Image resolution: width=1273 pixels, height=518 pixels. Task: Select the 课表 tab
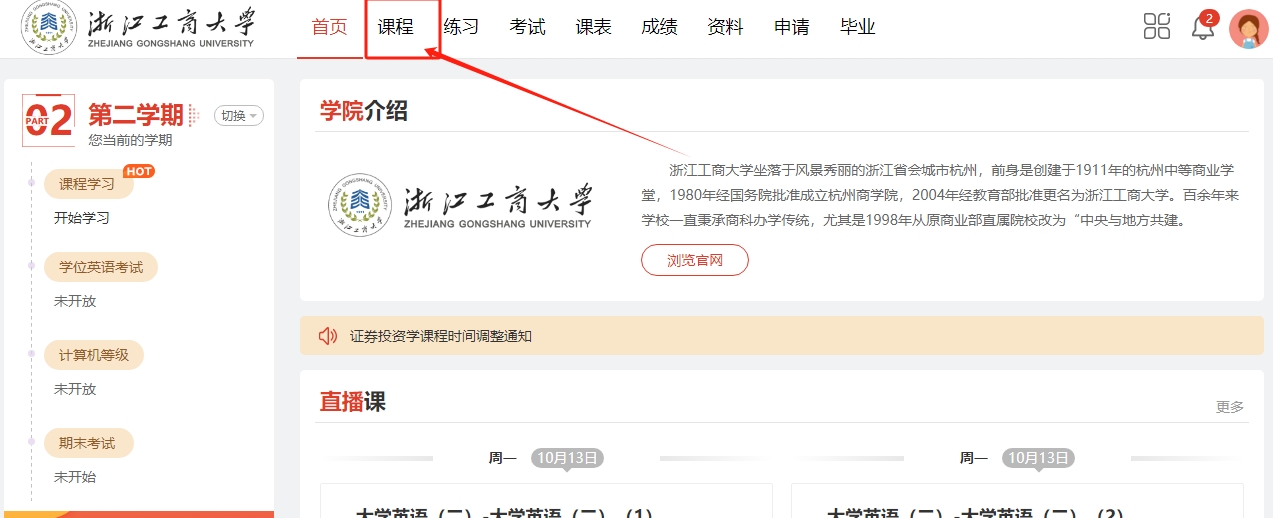(x=593, y=28)
